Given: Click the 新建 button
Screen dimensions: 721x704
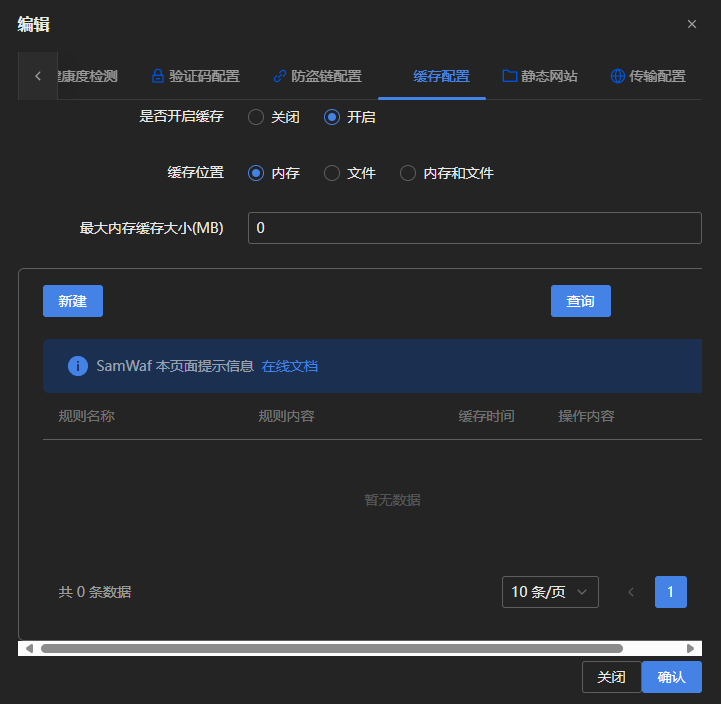Looking at the screenshot, I should point(73,301).
